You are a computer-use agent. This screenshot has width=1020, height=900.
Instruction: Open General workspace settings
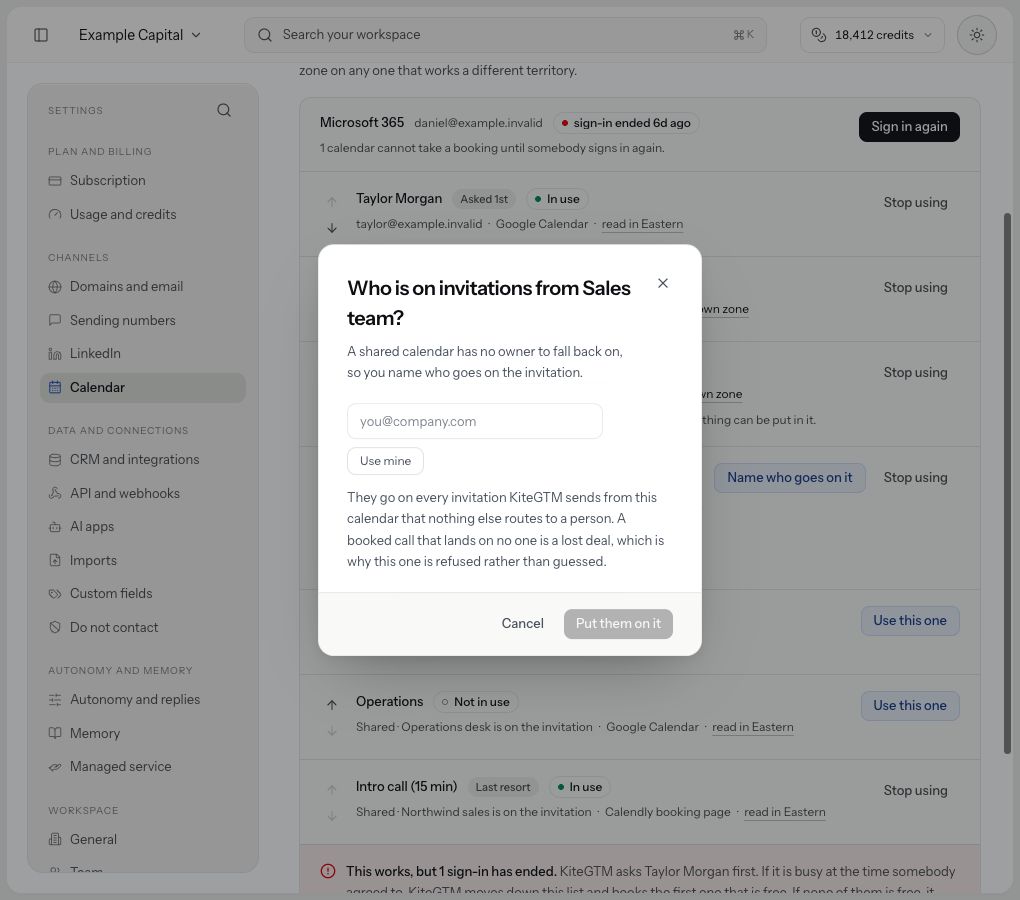143,840
